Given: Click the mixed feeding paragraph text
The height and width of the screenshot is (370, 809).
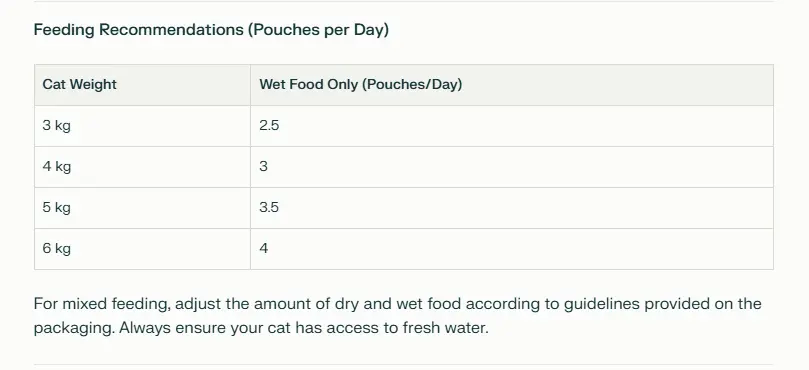Looking at the screenshot, I should pyautogui.click(x=397, y=315).
